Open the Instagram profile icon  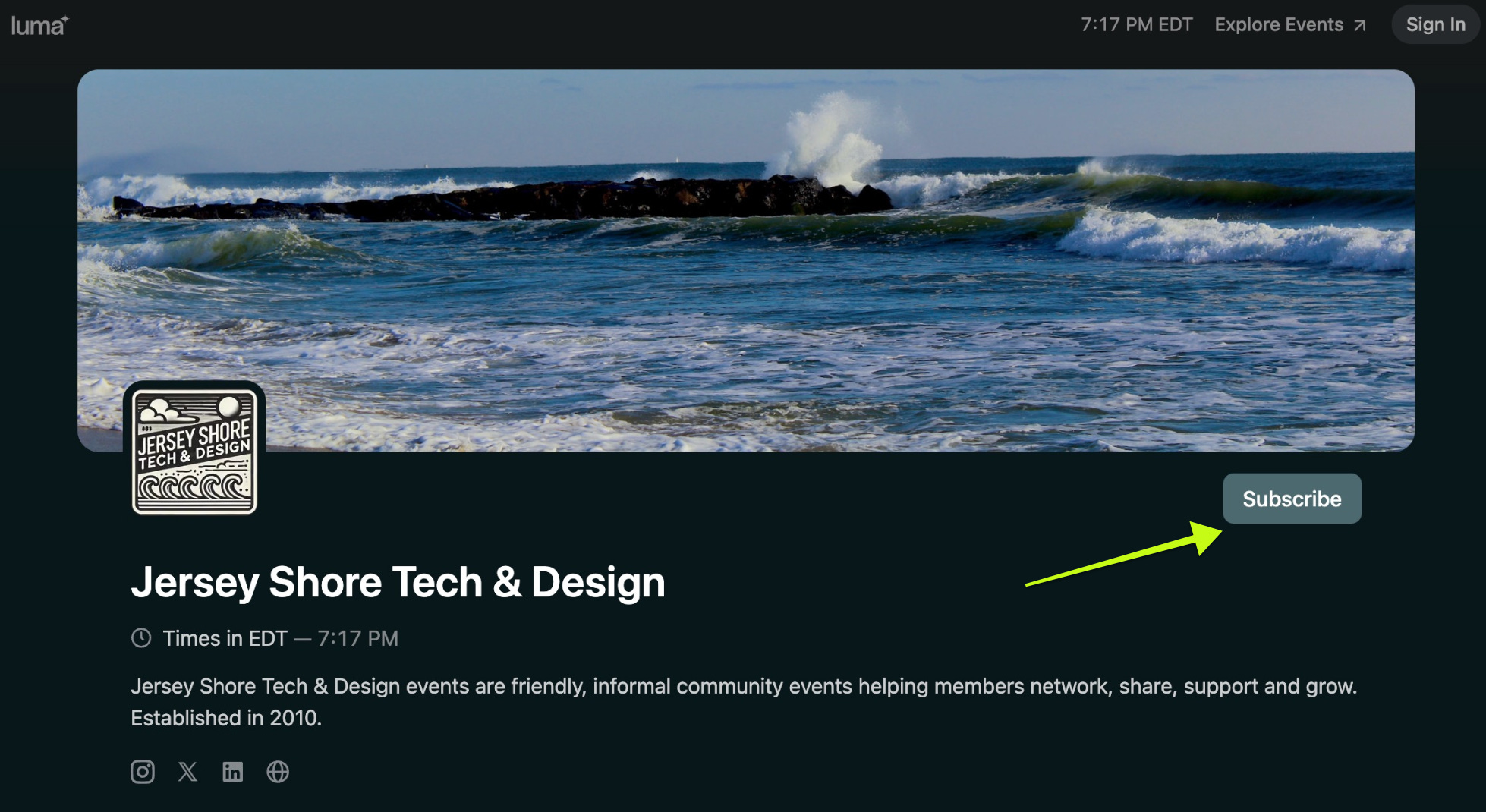point(143,772)
